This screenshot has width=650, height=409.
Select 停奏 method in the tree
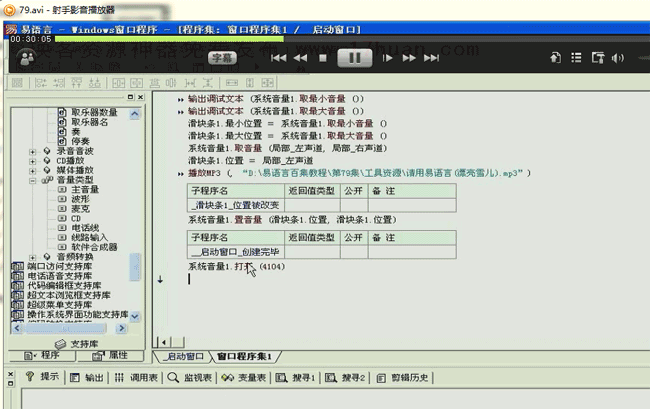(x=80, y=141)
